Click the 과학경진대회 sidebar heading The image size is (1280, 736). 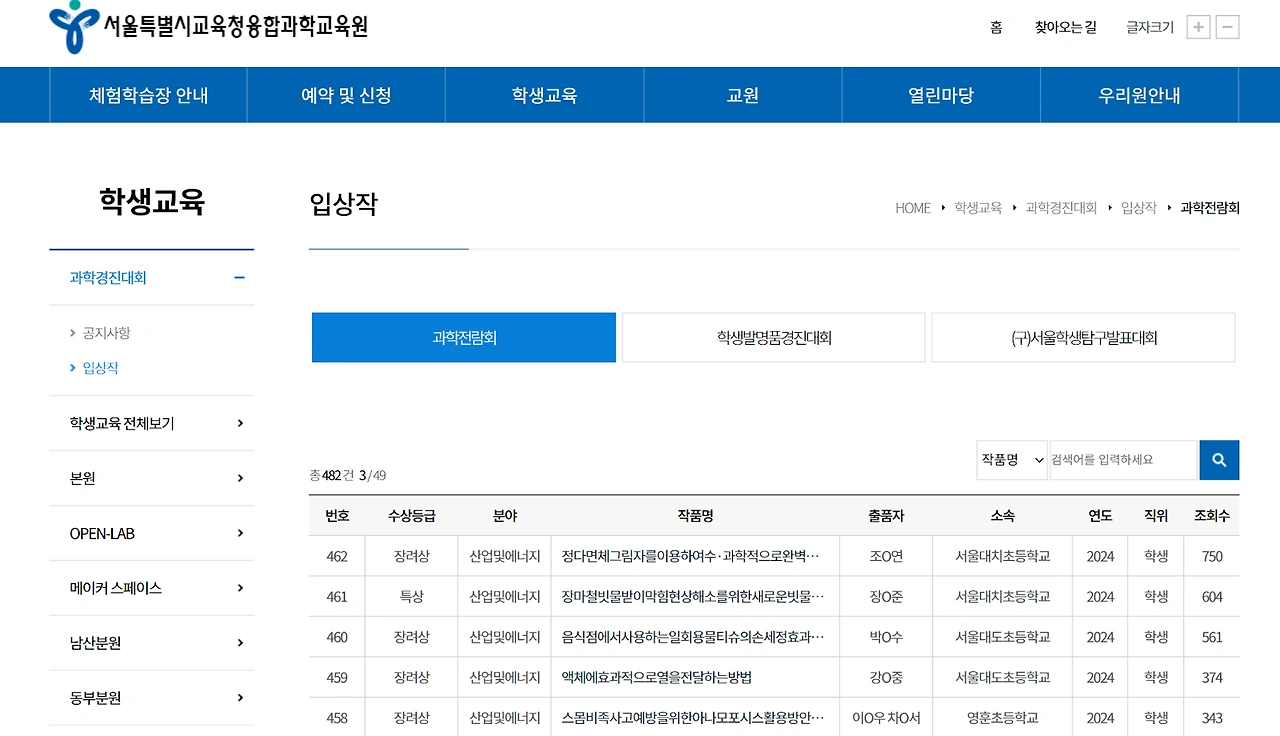tap(108, 278)
